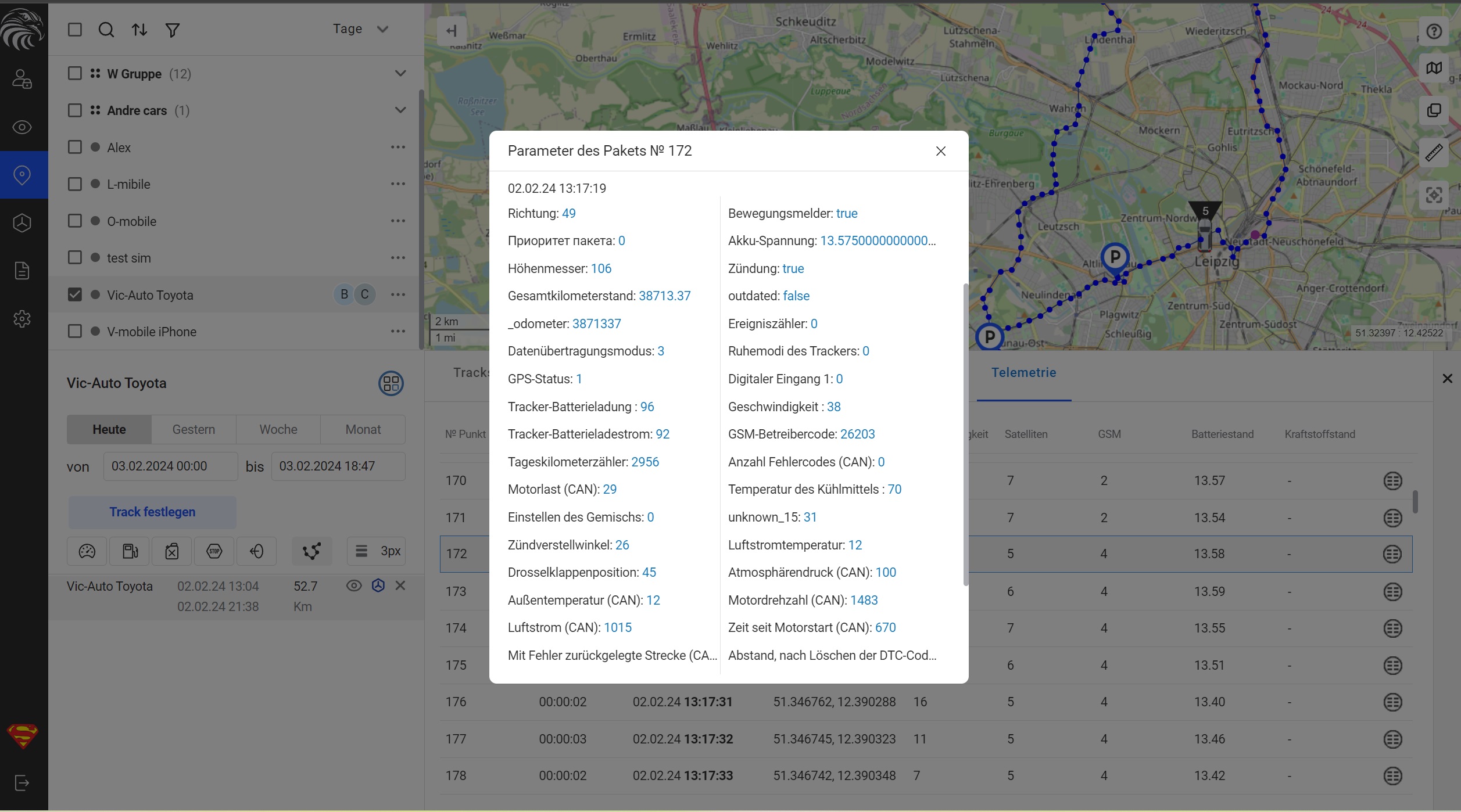The width and height of the screenshot is (1461, 812).
Task: Check the L-mibile checkbox
Action: 75,184
